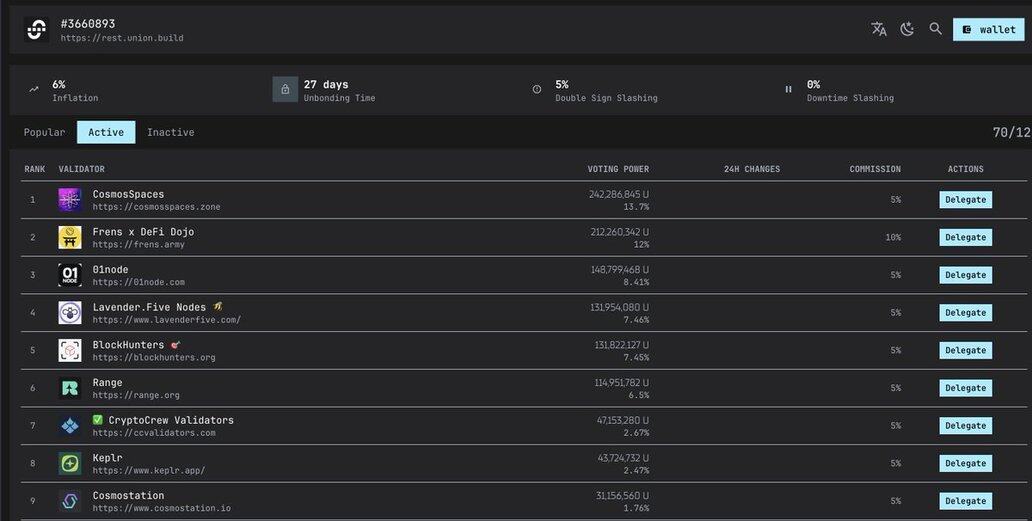1032x521 pixels.
Task: Click the Frens x DeFi Dojo logo
Action: tap(70, 237)
